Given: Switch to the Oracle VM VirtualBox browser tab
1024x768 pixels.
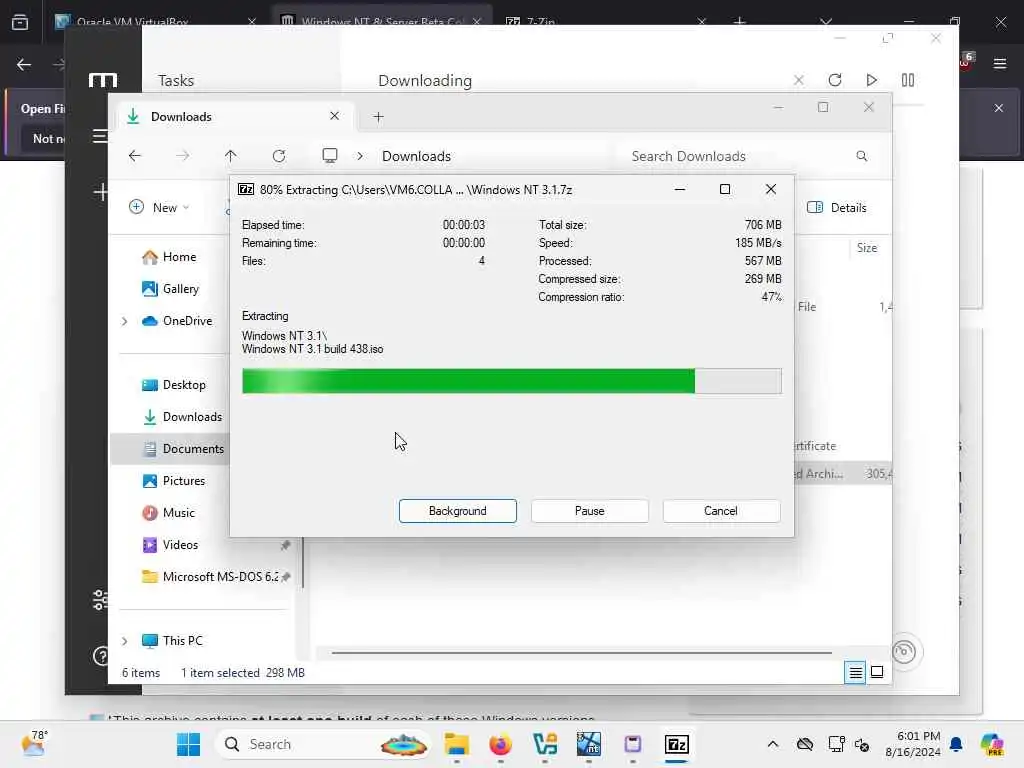Looking at the screenshot, I should [154, 22].
